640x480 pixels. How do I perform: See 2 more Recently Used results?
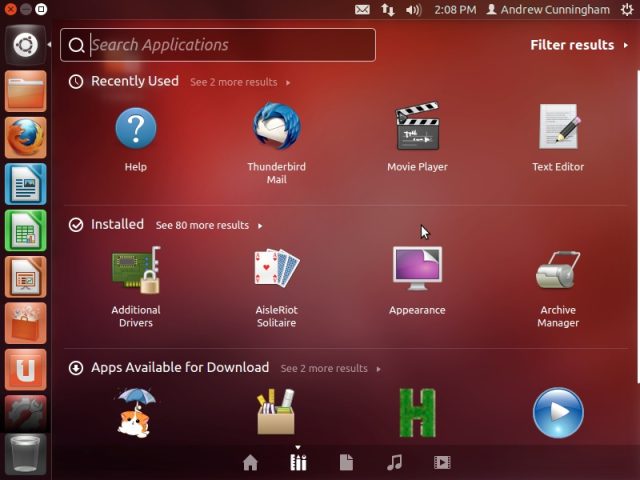[x=240, y=82]
